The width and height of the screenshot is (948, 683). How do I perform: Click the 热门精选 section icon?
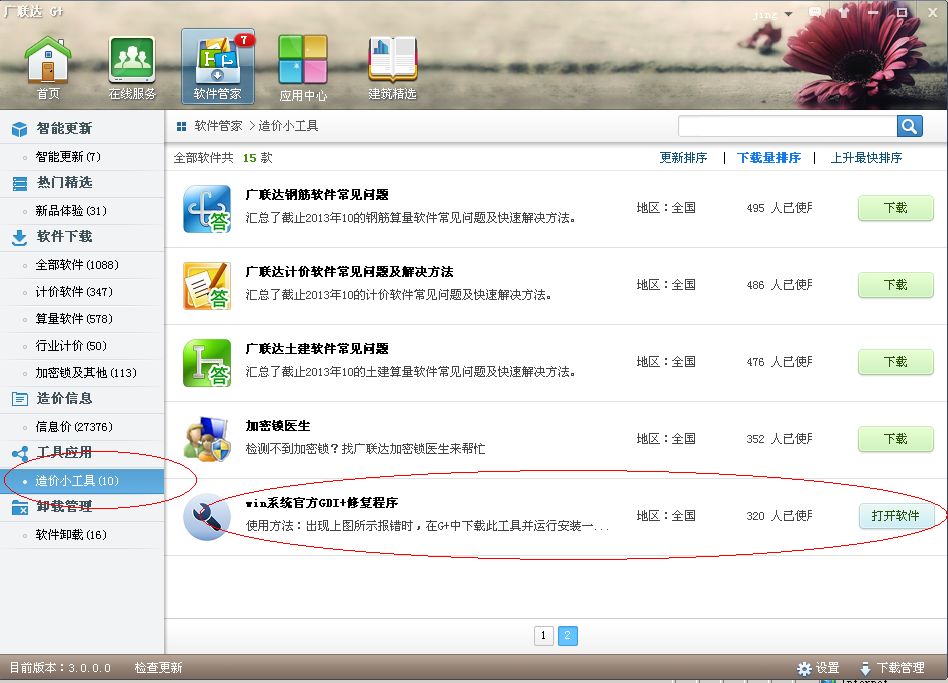click(x=19, y=183)
